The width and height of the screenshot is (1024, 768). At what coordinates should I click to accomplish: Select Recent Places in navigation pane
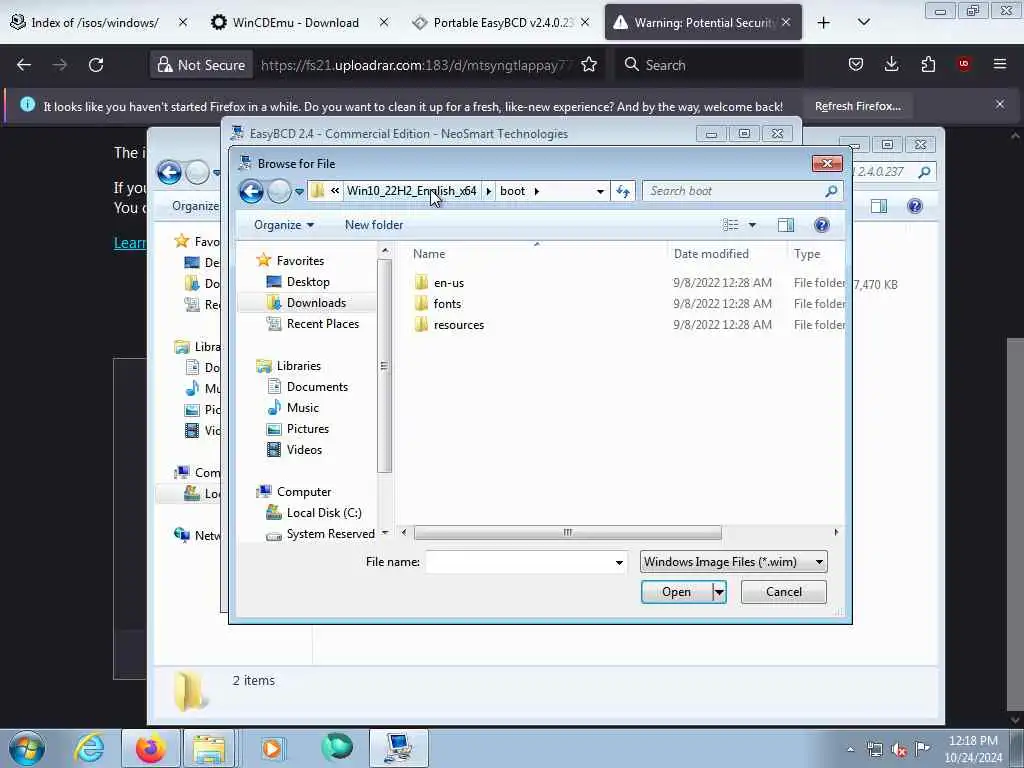coord(322,324)
